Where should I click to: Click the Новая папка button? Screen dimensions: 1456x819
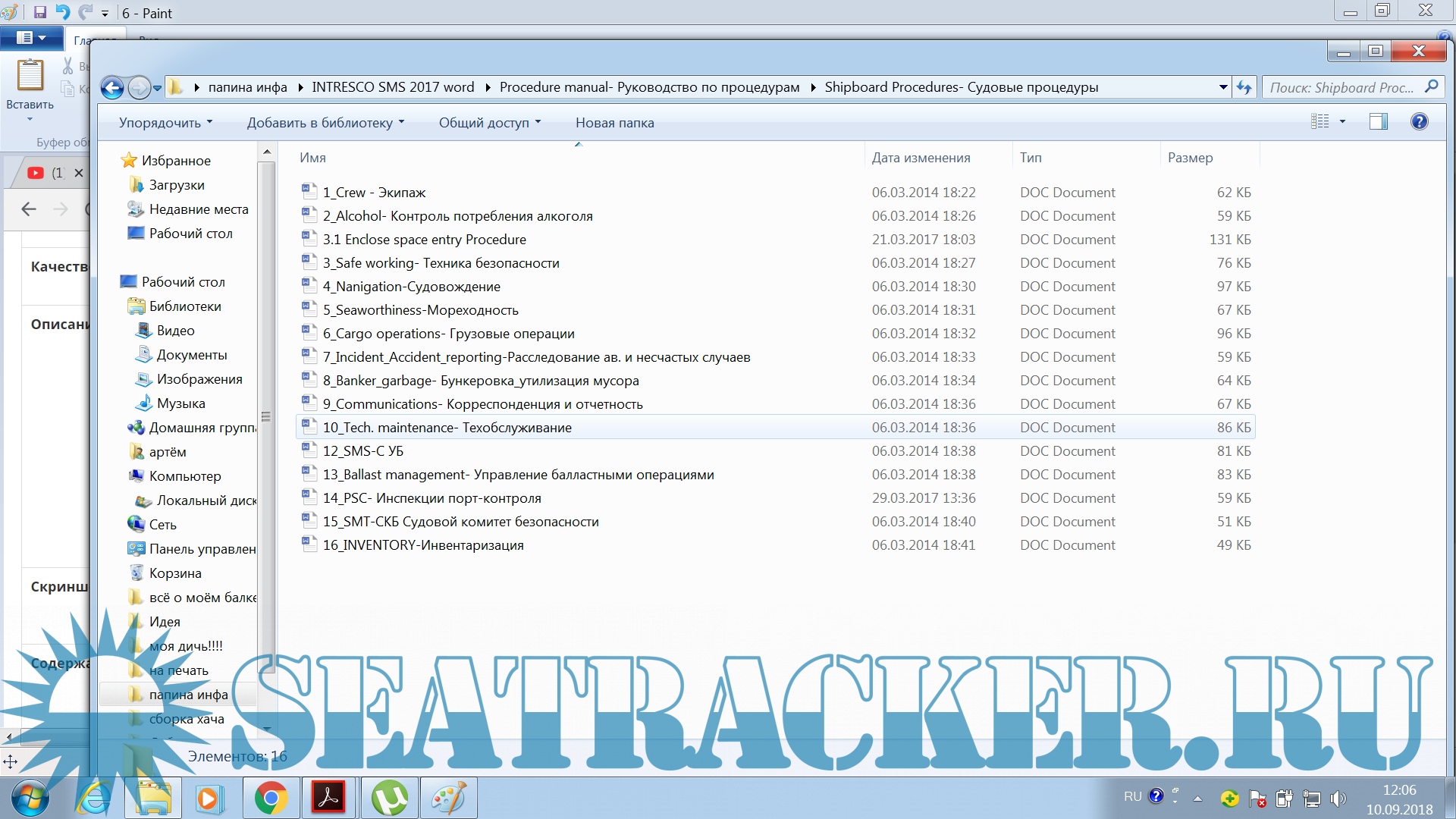tap(614, 123)
